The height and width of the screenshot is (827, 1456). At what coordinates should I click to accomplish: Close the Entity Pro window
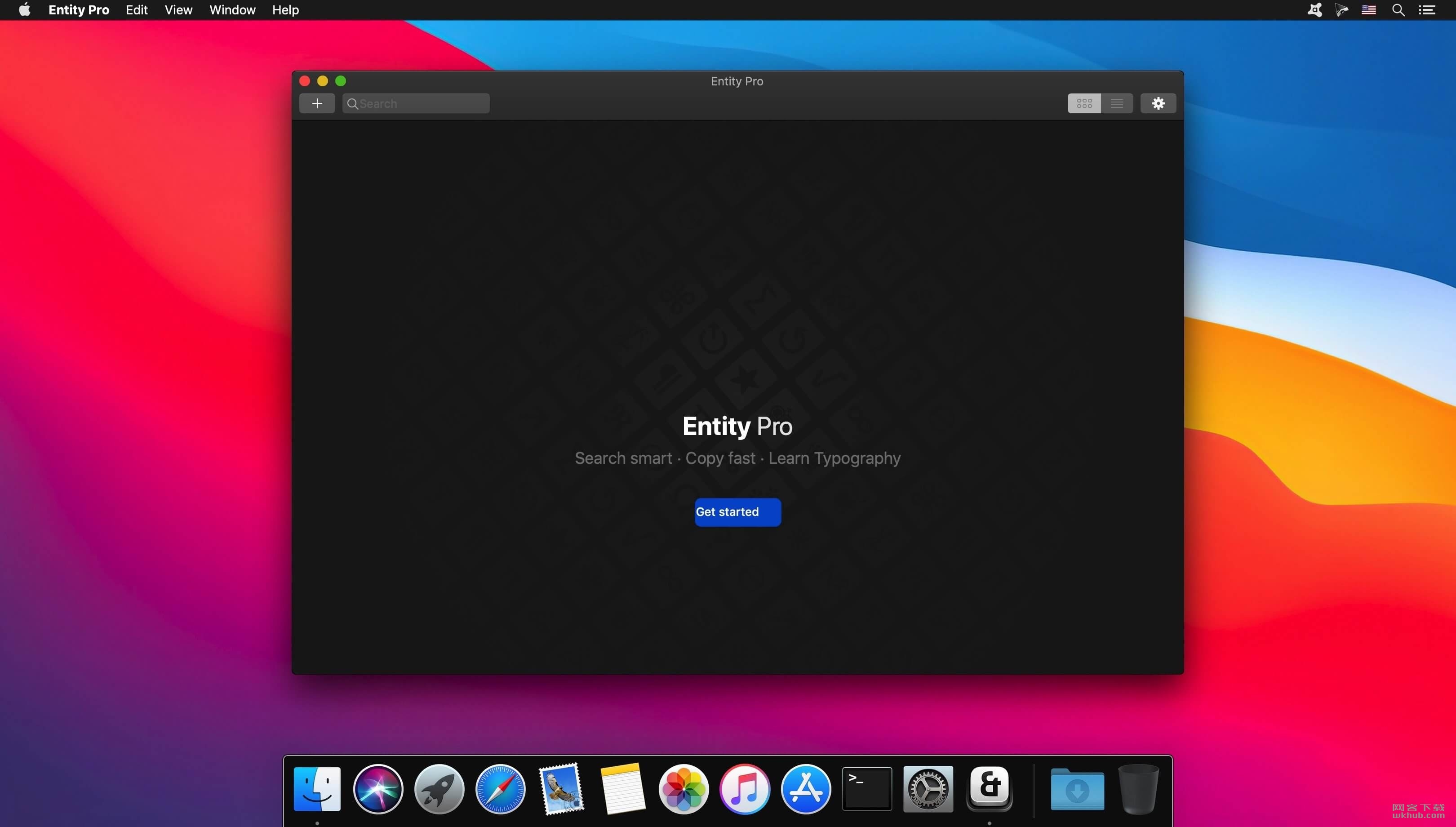click(305, 80)
